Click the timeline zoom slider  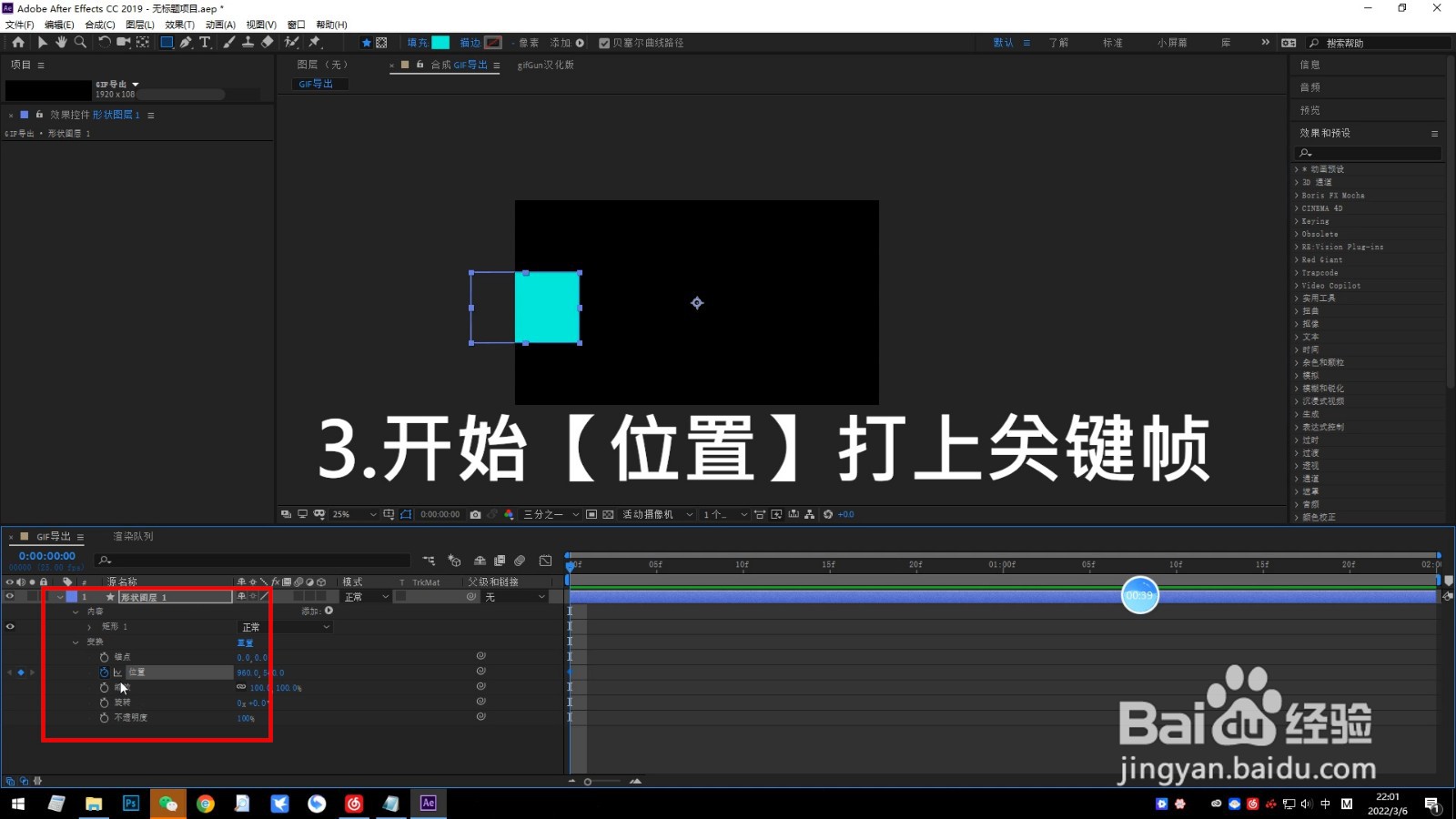pos(602,782)
